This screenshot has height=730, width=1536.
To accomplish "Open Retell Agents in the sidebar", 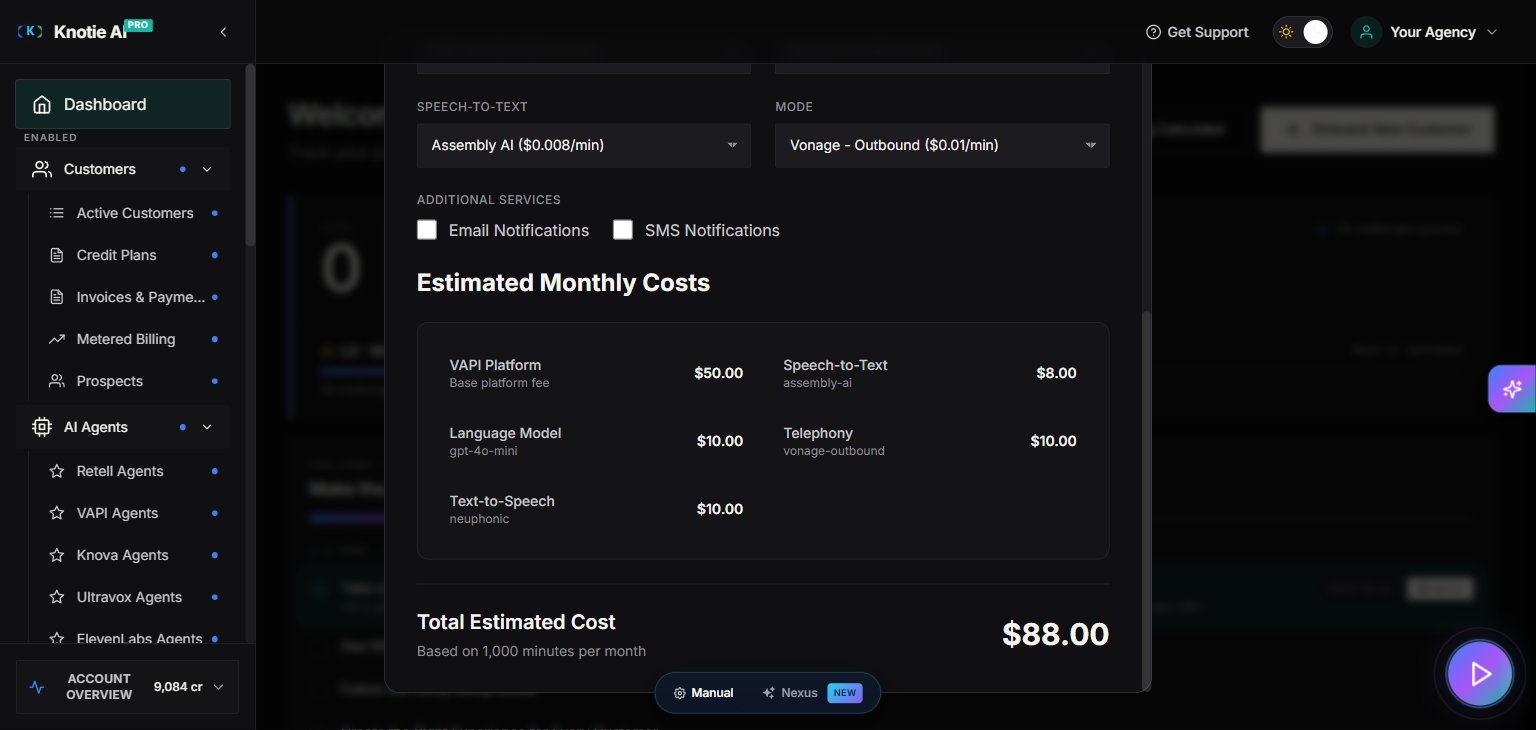I will [120, 471].
